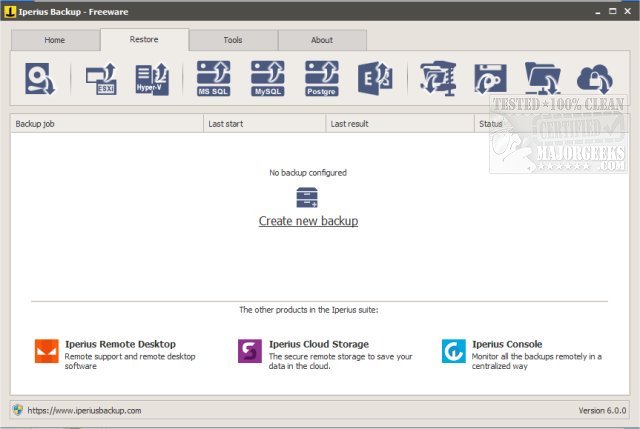The image size is (640, 429).
Task: Click the shield icon in status bar
Action: (18, 410)
